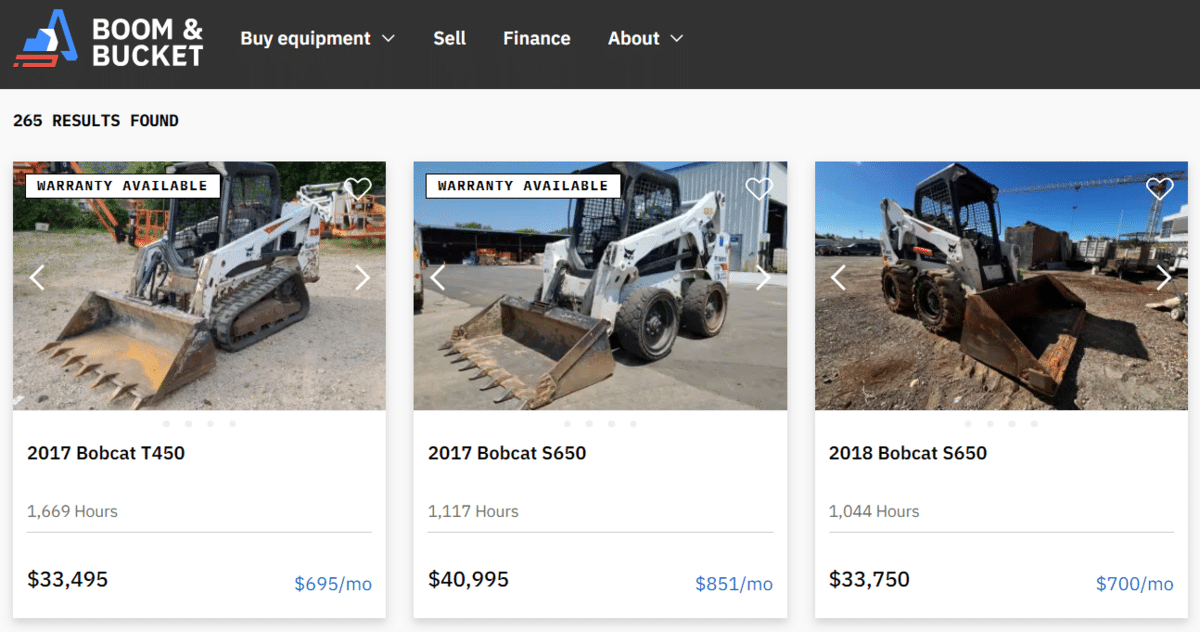Advance to next image of 2017 S650
Image resolution: width=1200 pixels, height=632 pixels.
pos(763,278)
